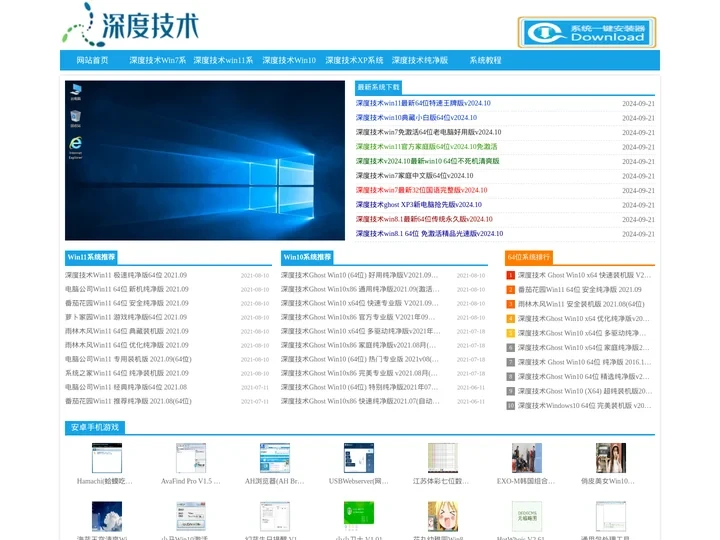720x540 pixels.
Task: Click the AvaFind Pro V1.5 caption text
Action: [191, 481]
